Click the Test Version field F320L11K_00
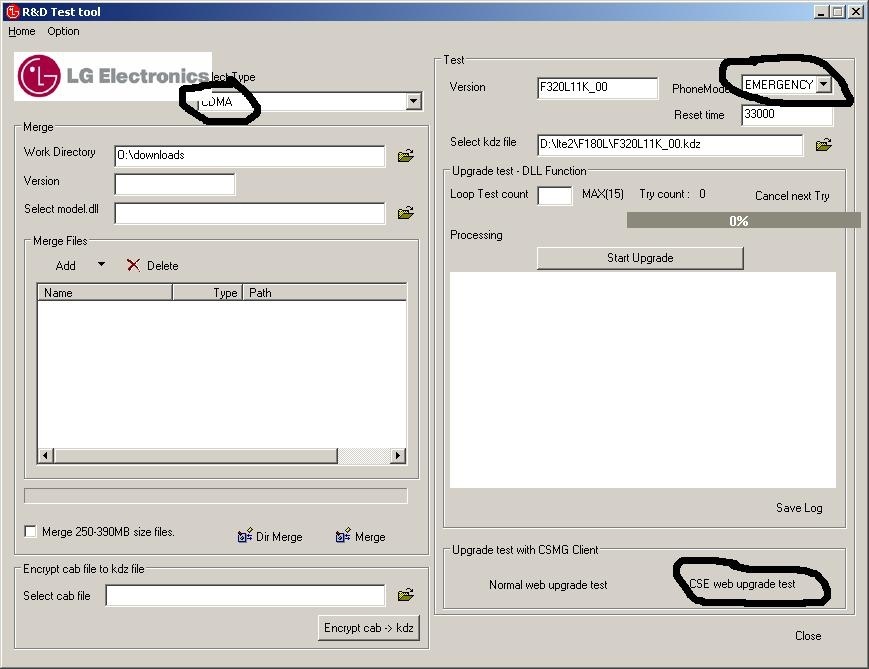The width and height of the screenshot is (869, 669). [597, 88]
